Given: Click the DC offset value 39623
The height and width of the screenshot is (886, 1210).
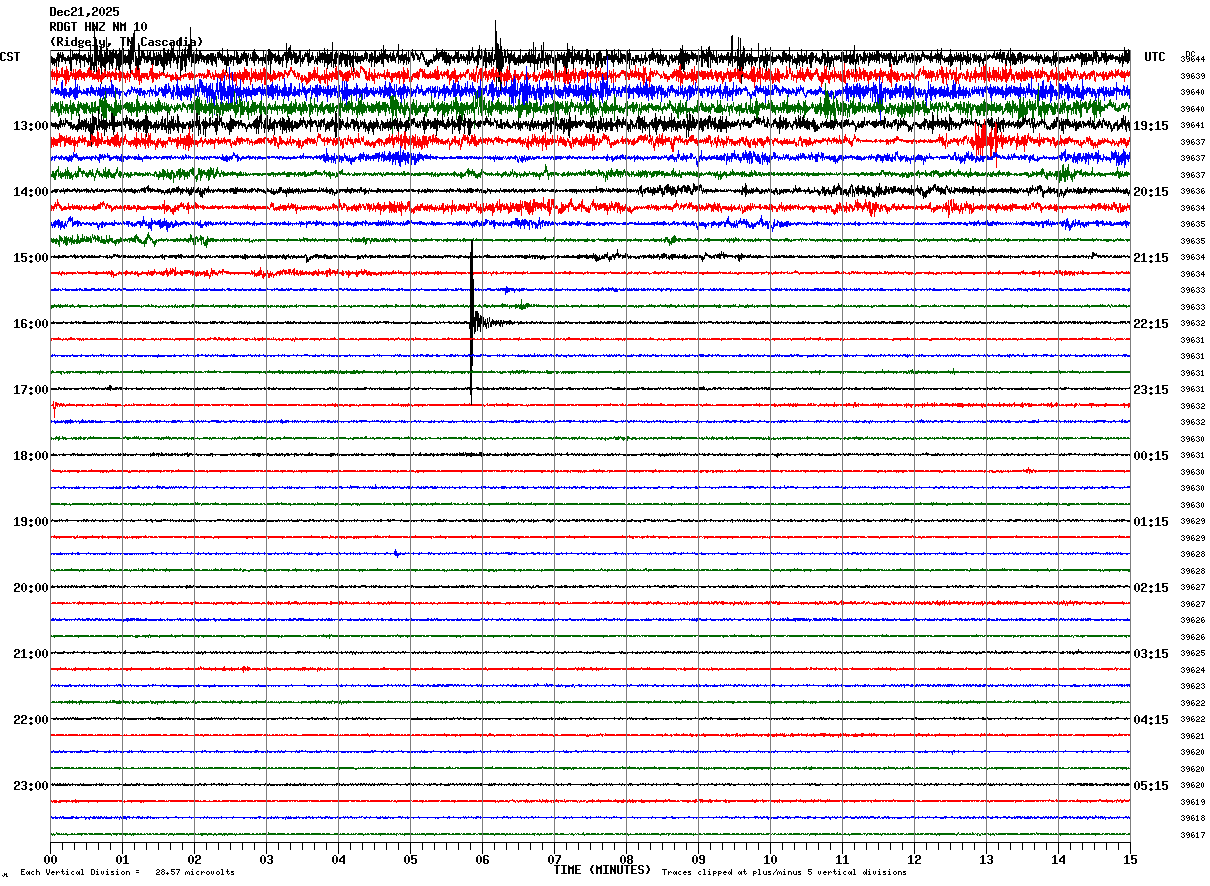Looking at the screenshot, I should click(1192, 686).
